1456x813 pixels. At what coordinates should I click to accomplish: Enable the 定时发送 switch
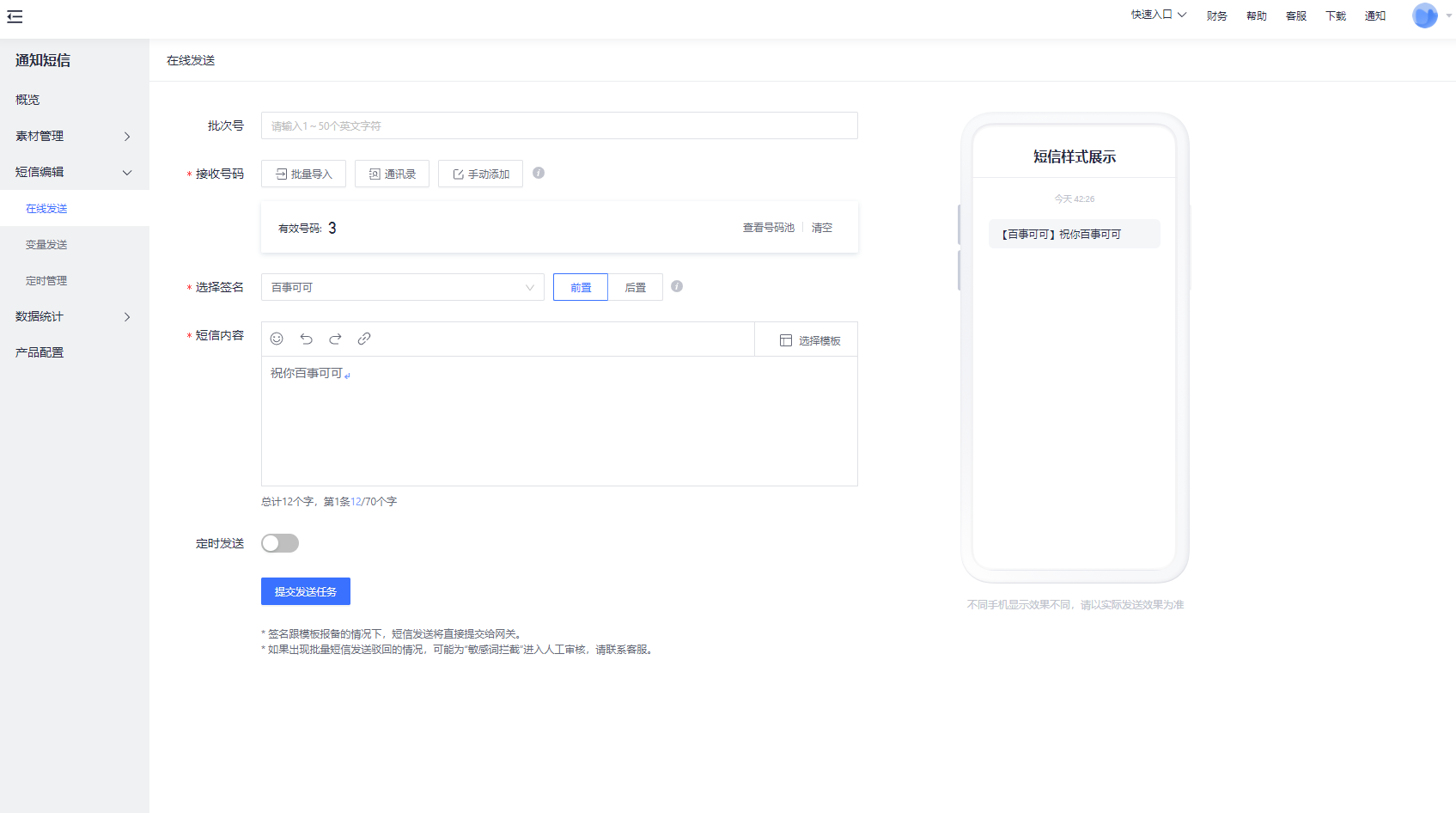click(280, 543)
